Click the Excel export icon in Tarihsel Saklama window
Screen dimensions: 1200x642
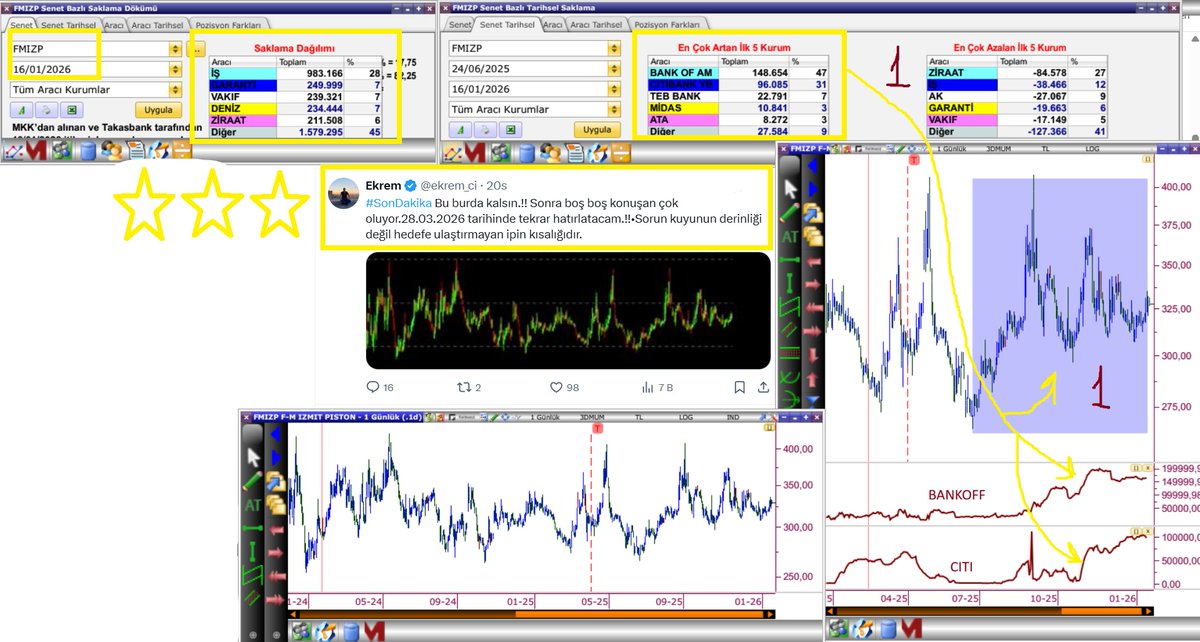click(x=510, y=130)
